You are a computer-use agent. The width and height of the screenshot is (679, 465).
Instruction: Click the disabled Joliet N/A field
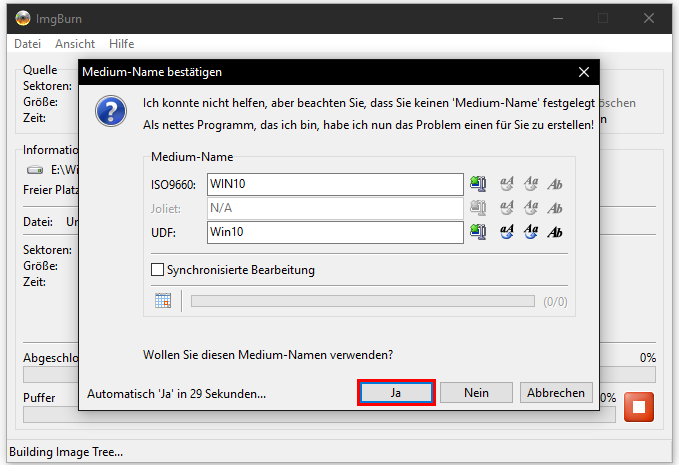point(335,208)
